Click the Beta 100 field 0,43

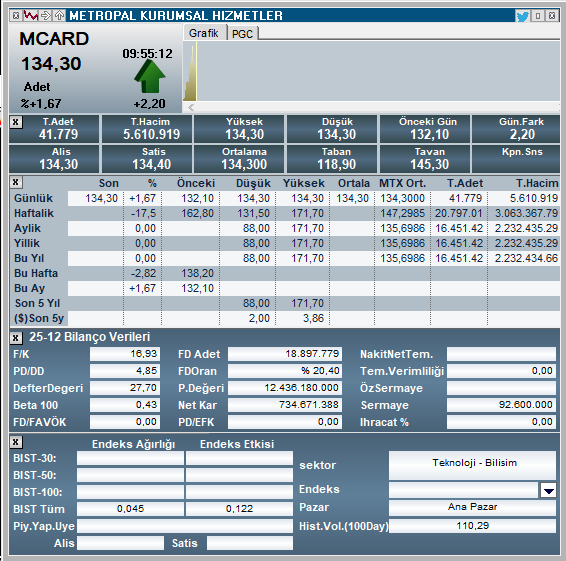125,405
